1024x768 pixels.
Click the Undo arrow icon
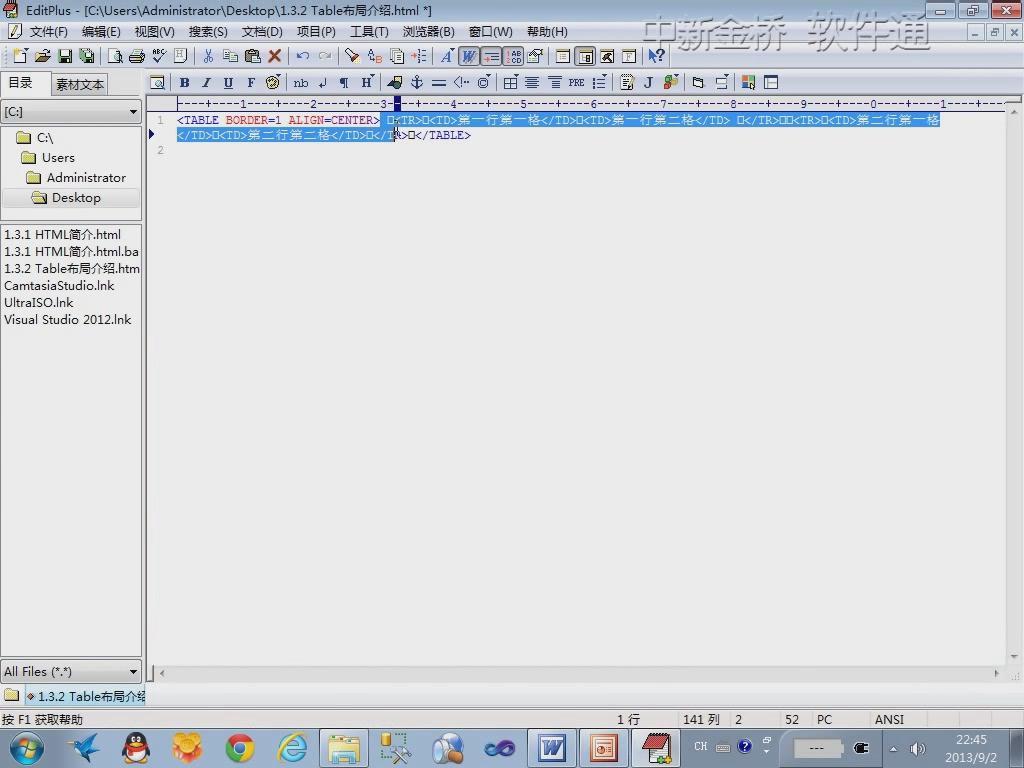(302, 56)
